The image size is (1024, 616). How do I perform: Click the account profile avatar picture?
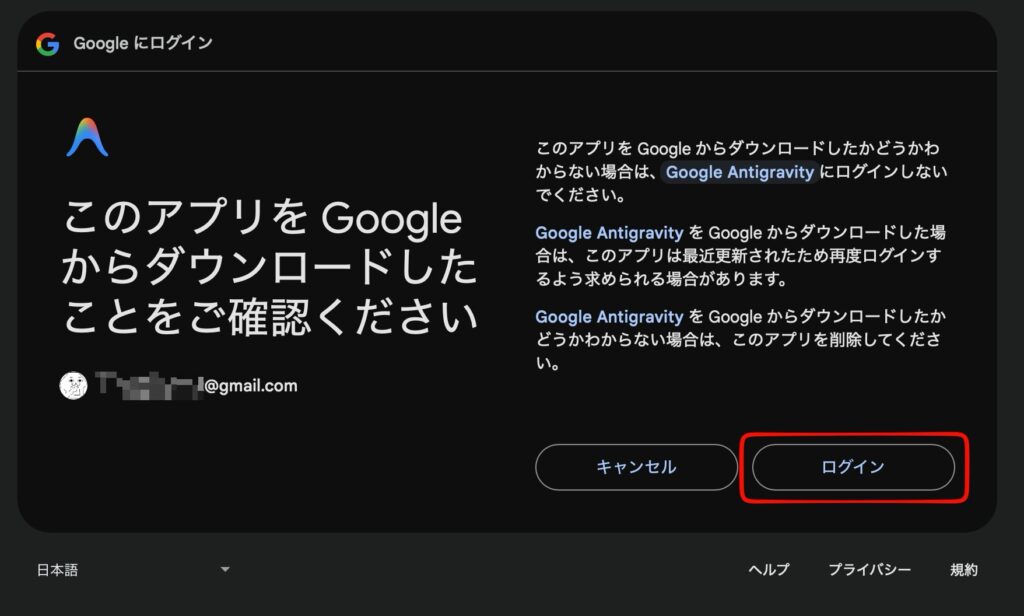tap(74, 386)
